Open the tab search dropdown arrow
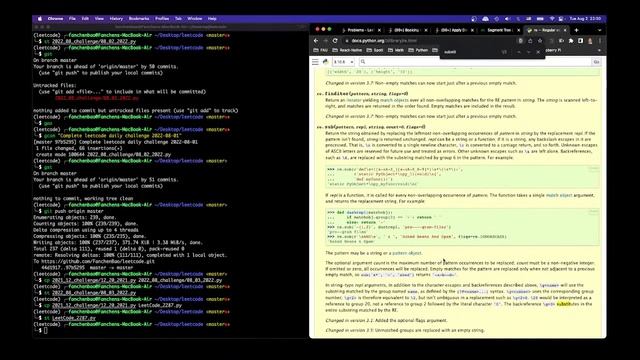The height and width of the screenshot is (360, 640). (x=599, y=30)
